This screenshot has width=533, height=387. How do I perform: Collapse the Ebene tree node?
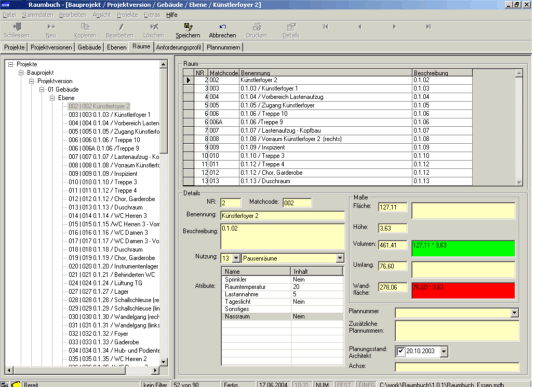click(x=52, y=98)
